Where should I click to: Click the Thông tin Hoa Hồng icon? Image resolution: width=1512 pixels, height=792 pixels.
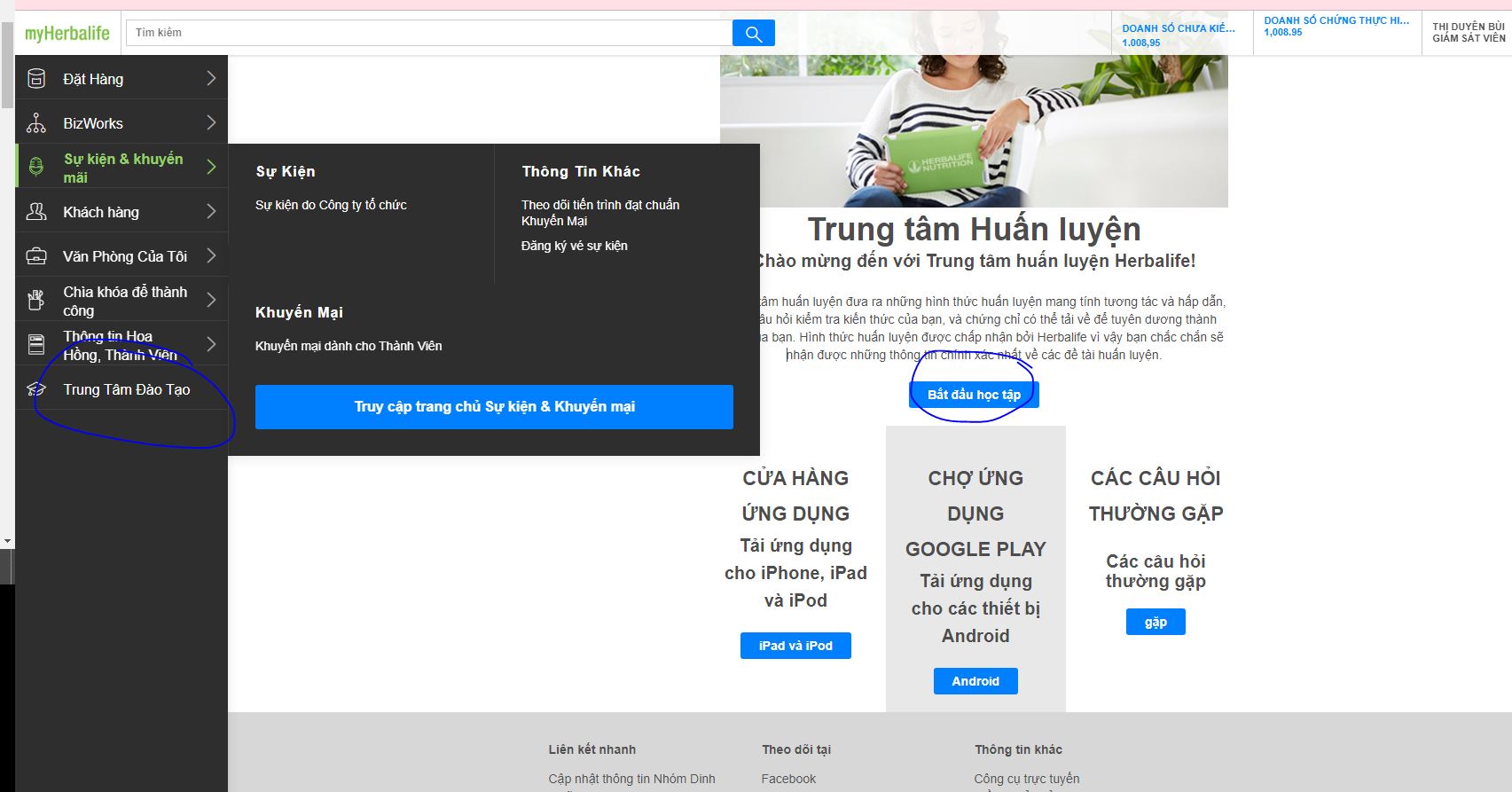36,344
